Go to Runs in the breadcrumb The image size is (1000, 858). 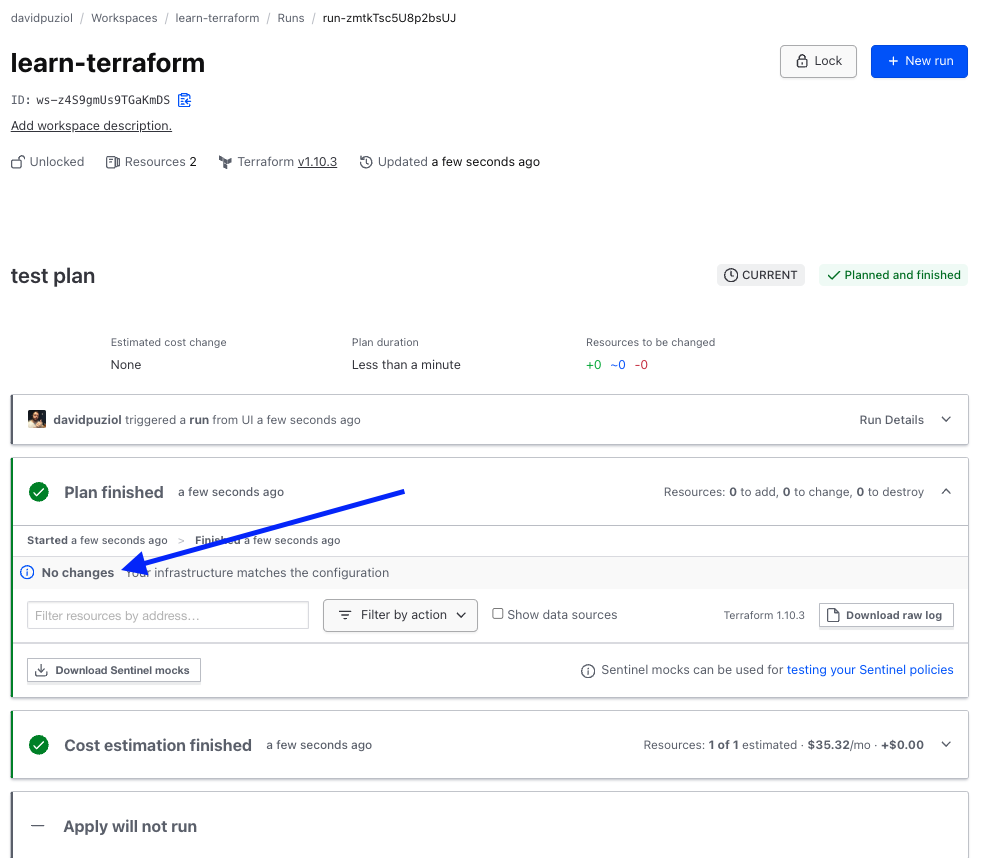click(291, 18)
